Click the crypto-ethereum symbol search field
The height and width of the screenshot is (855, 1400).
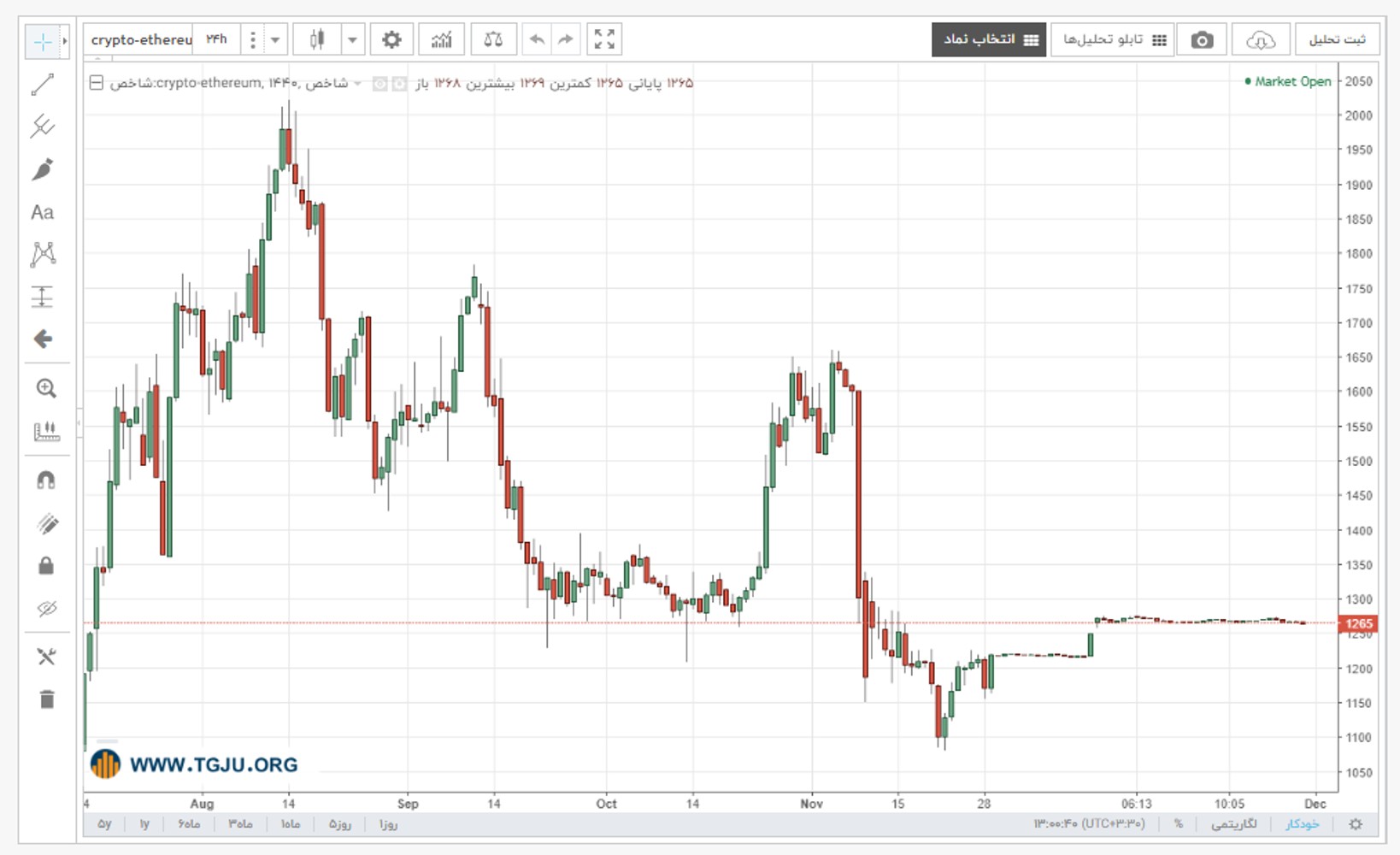pyautogui.click(x=140, y=39)
